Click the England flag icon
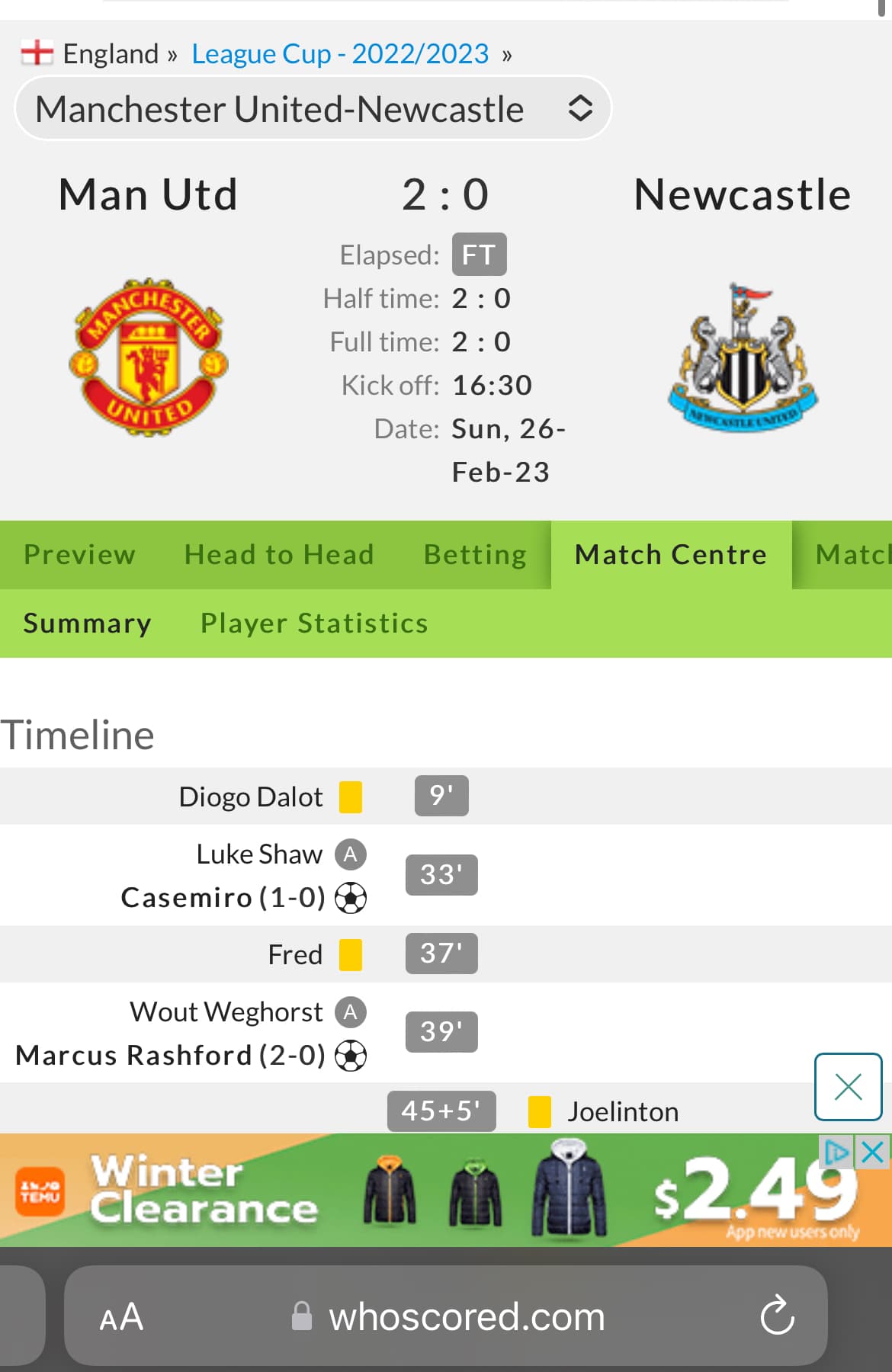This screenshot has width=892, height=1372. (x=37, y=53)
